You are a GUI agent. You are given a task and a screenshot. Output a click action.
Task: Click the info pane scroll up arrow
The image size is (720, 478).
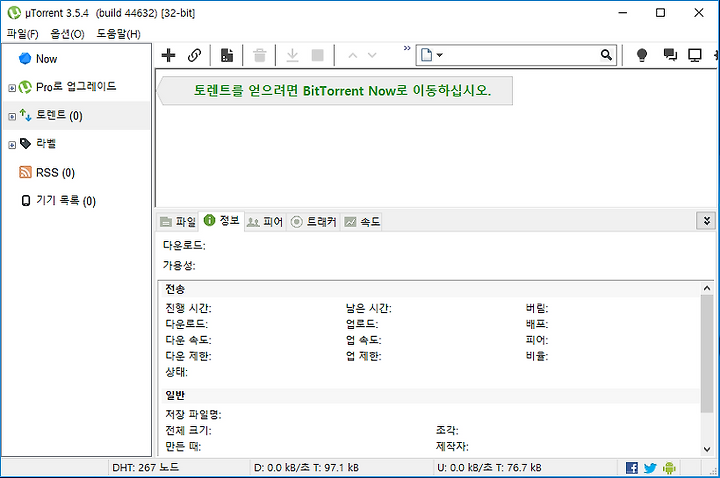(x=707, y=288)
